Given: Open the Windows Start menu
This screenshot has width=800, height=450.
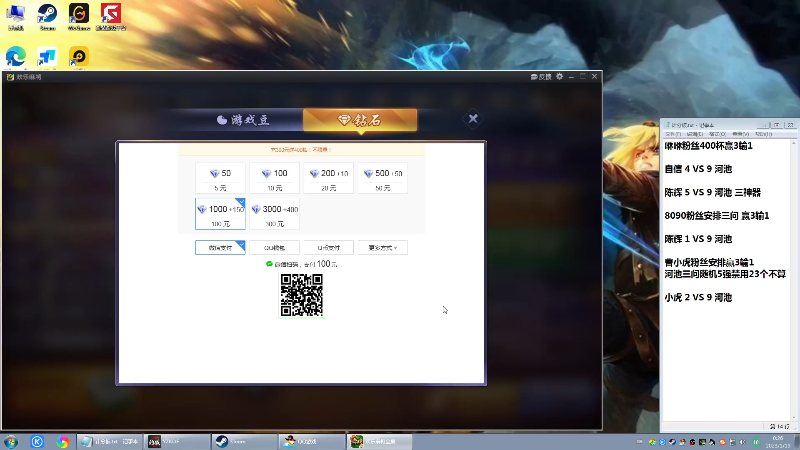Looking at the screenshot, I should click(11, 441).
